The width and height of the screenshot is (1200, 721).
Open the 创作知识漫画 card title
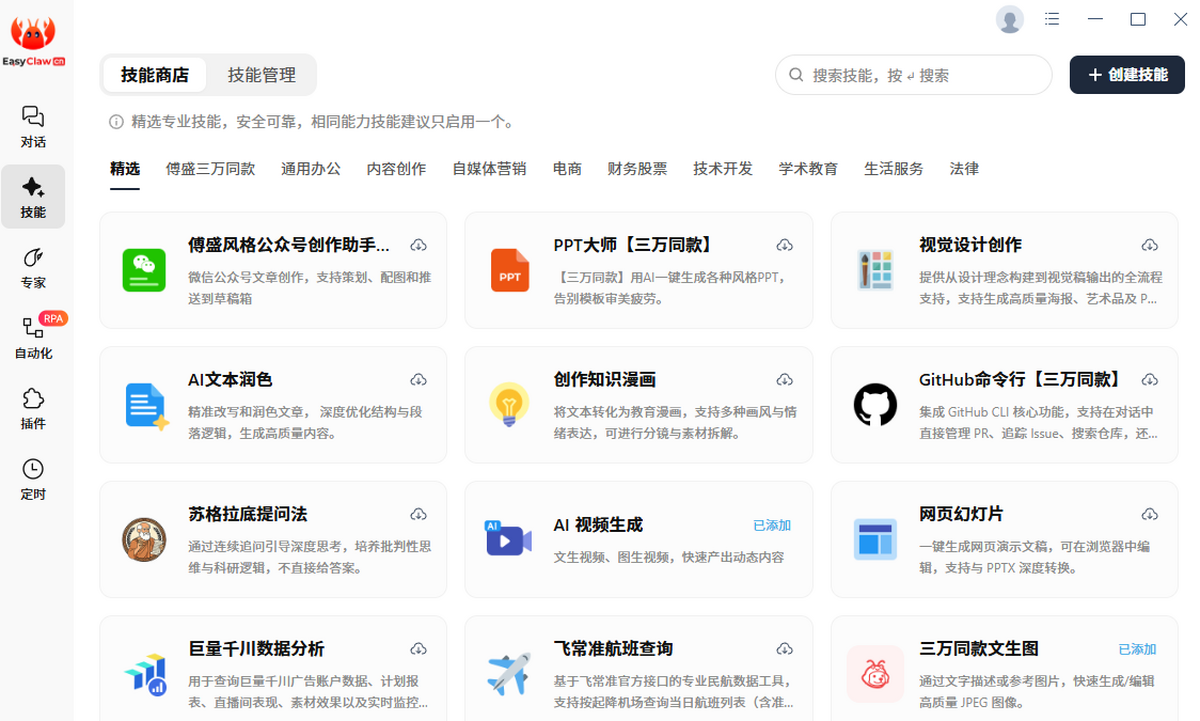pos(605,380)
